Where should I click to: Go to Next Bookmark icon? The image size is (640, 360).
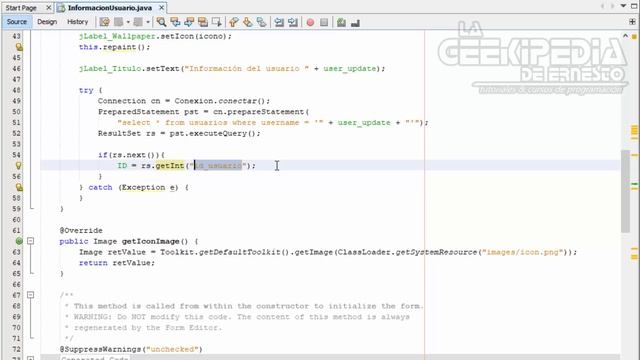(247, 22)
